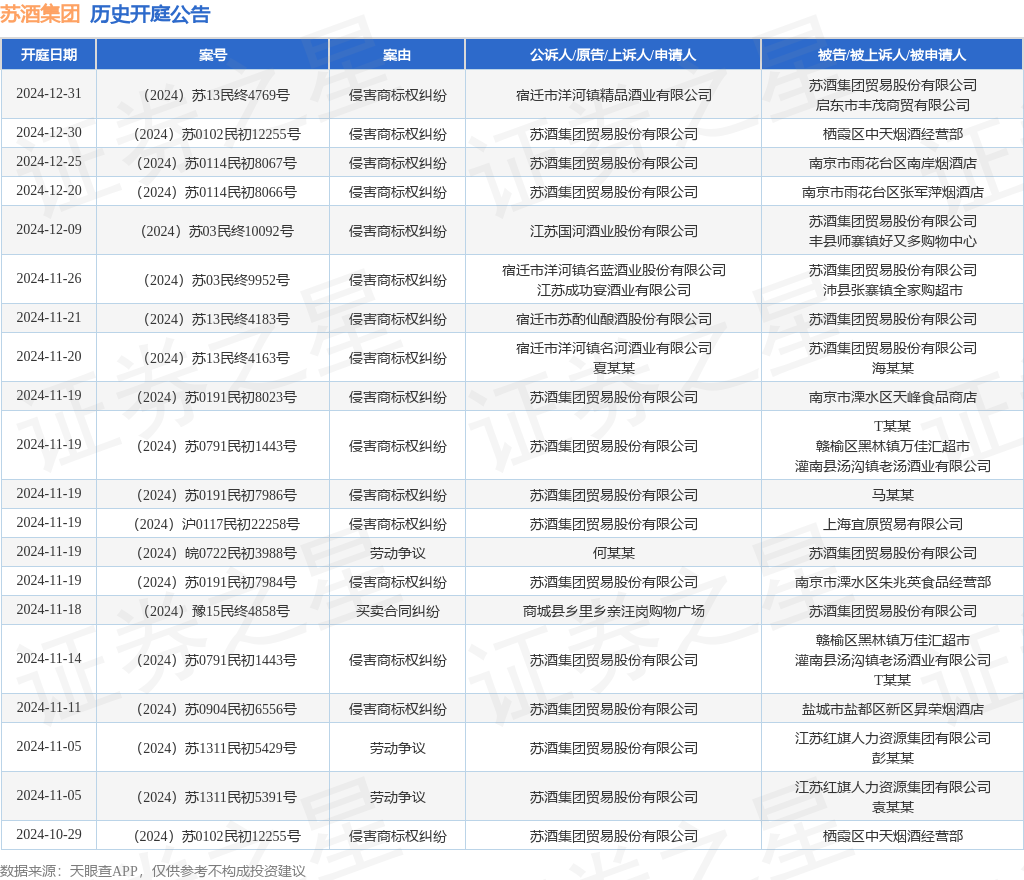The image size is (1024, 880).
Task: Select the date 2024-12-09
Action: point(49,229)
